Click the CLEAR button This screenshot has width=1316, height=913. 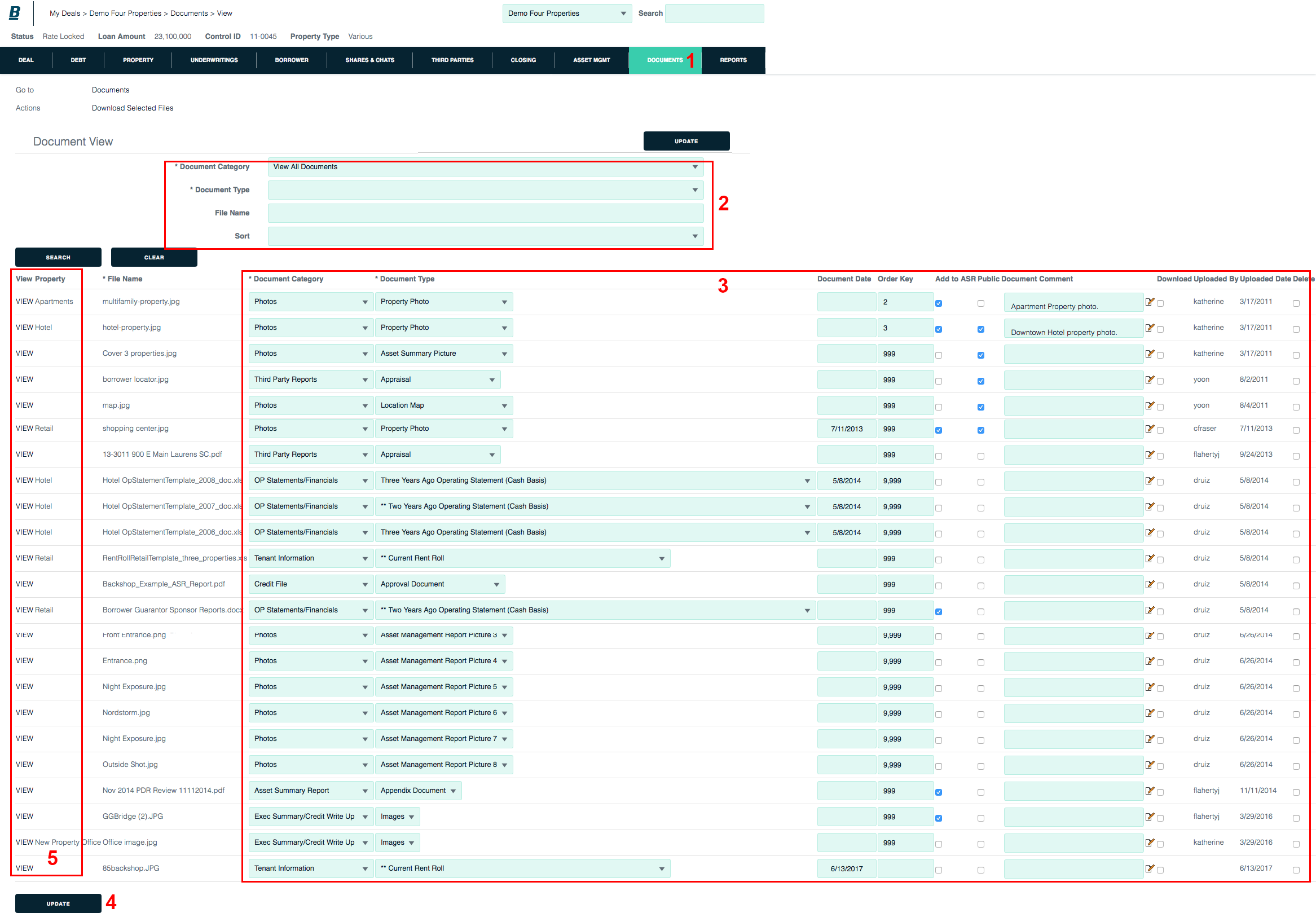[x=154, y=257]
